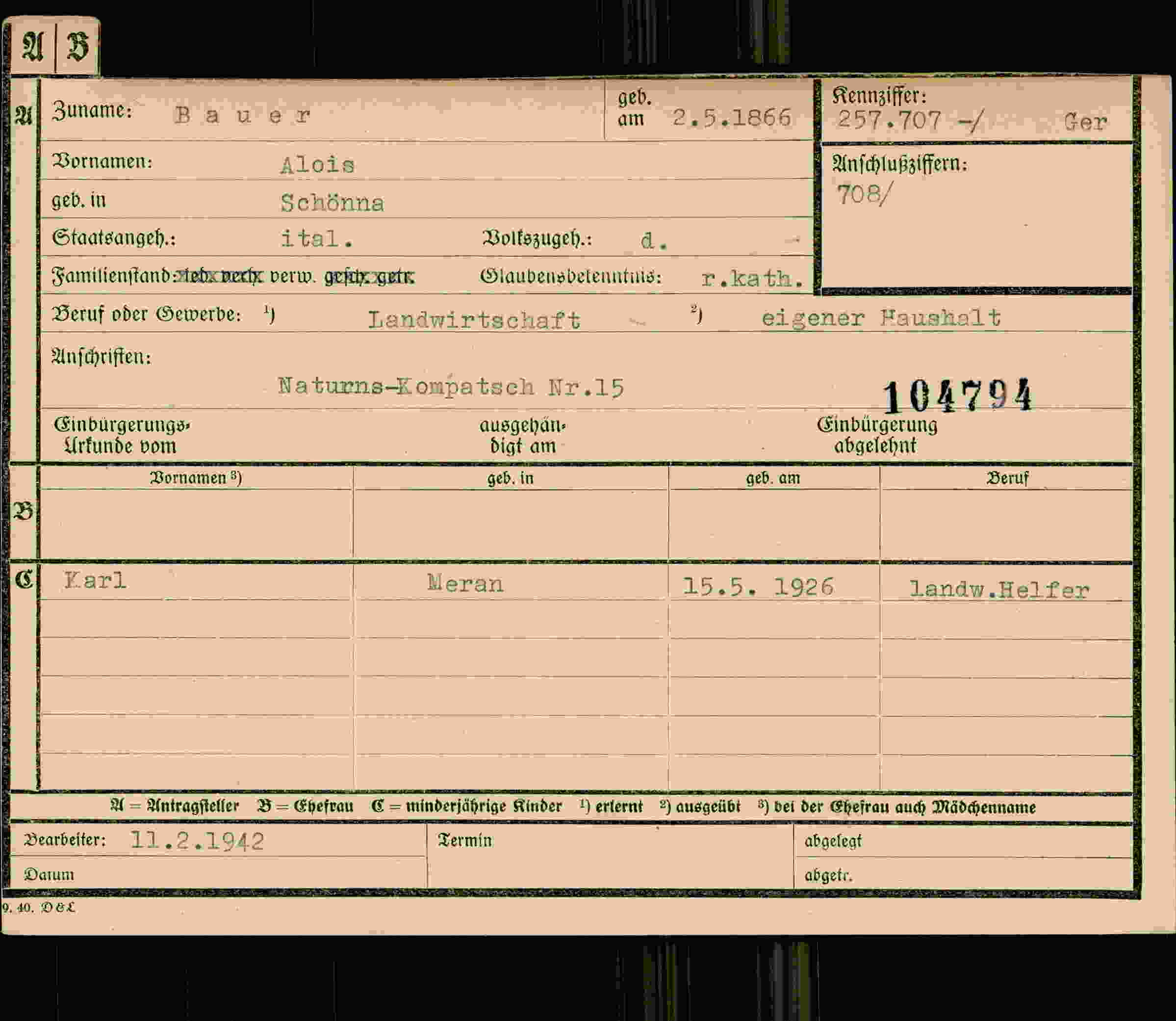Select the 'Volkszugeh.:' label
This screenshot has height=1021, width=1176.
pos(537,238)
